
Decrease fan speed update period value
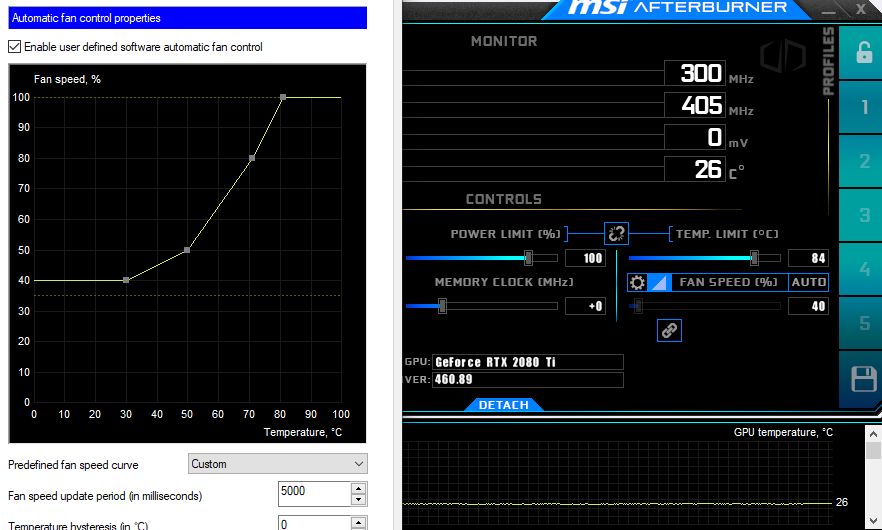[x=358, y=500]
